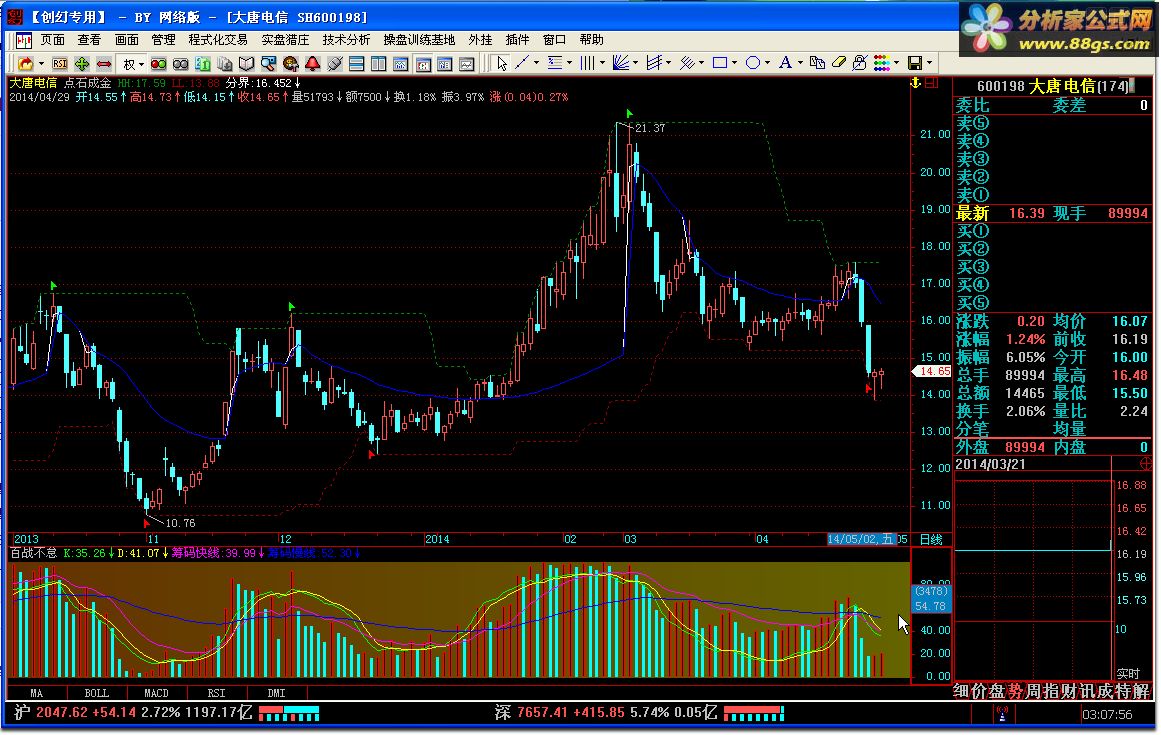Click the 日线 period label
Screen dimensions: 1161x735
(x=931, y=540)
